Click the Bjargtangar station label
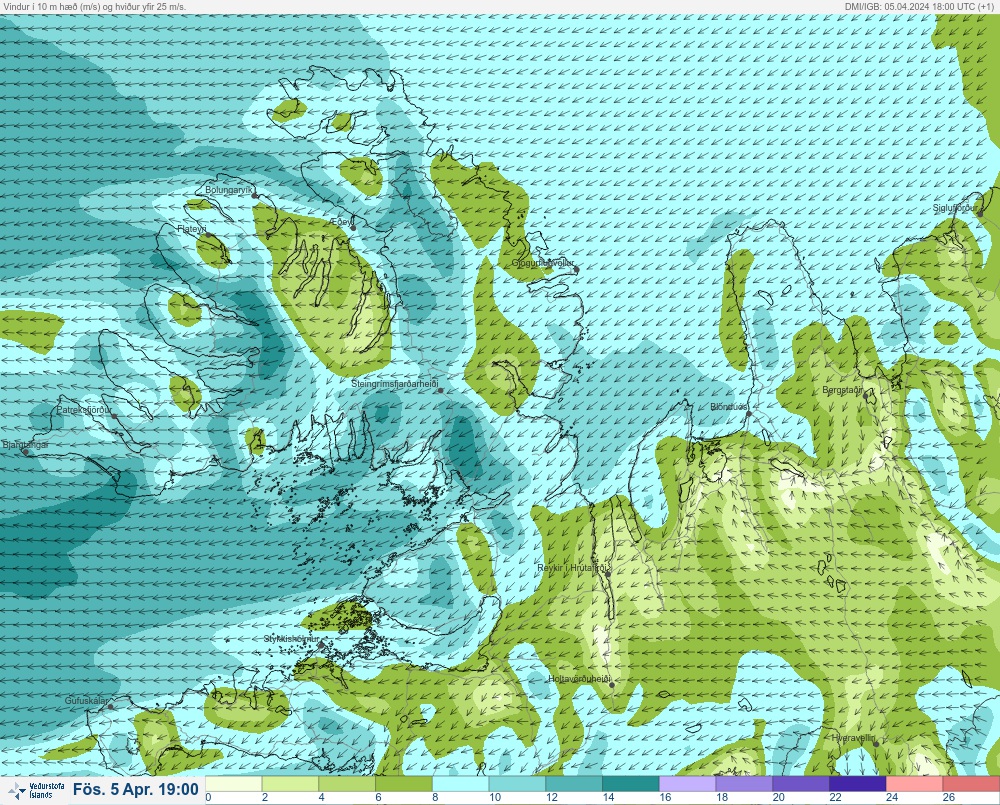The image size is (1000, 805). click(x=26, y=445)
